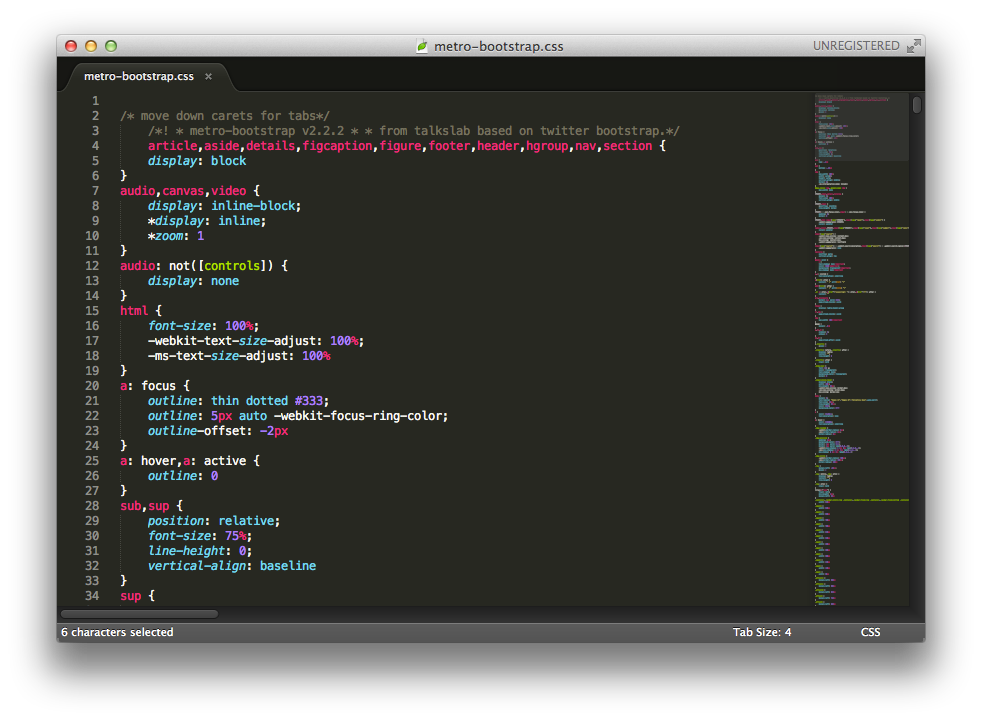Viewport: 982px width, 721px height.
Task: Click 'video' selector on line 7
Action: tap(229, 191)
